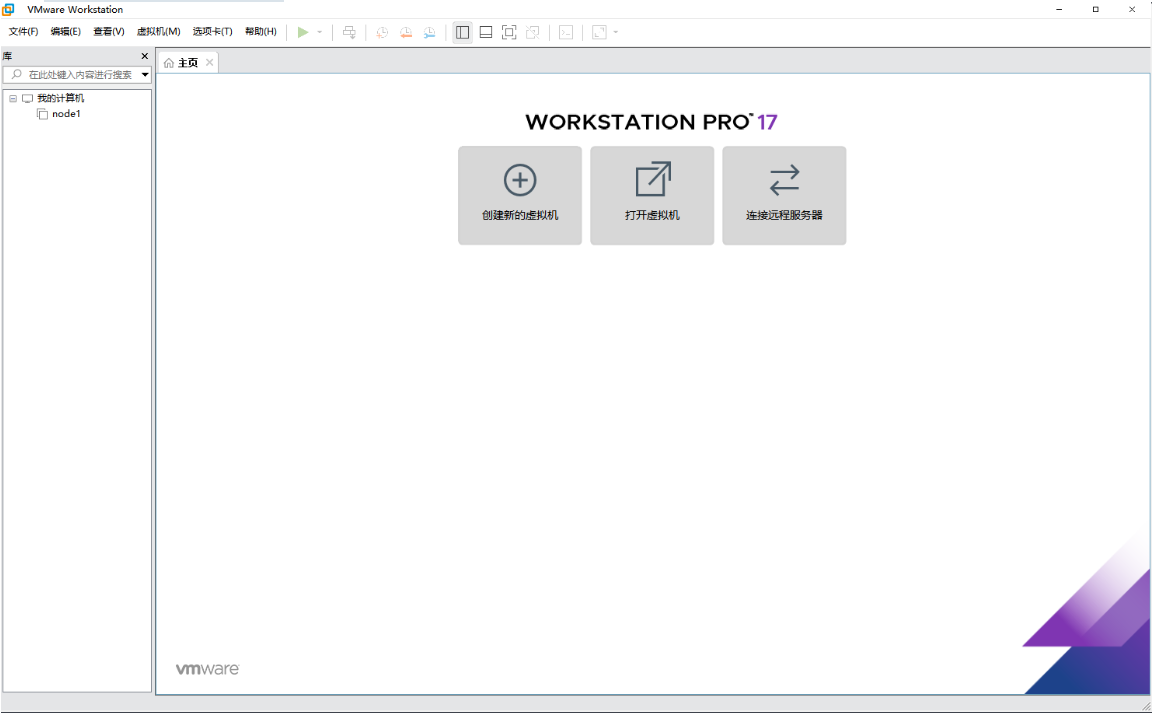Toggle the thumbnail bar view icon
Screen dimensions: 1152x713
[x=486, y=32]
